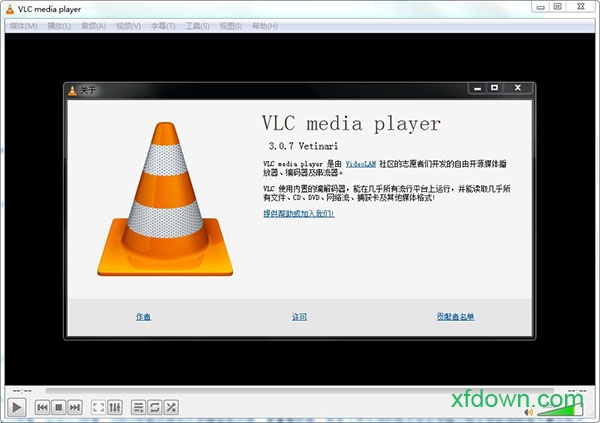Adjust the green volume slider
Screen dimensions: 600x423
[x=560, y=409]
